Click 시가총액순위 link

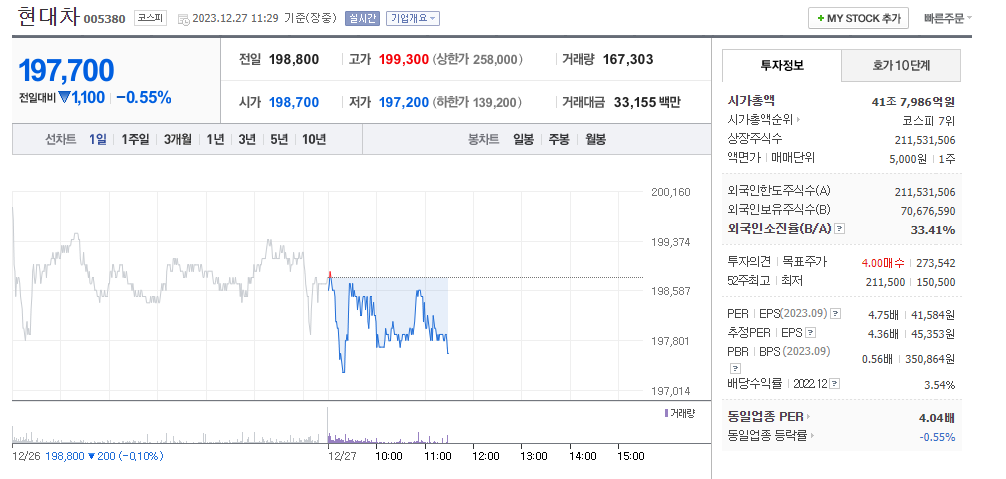pos(760,120)
